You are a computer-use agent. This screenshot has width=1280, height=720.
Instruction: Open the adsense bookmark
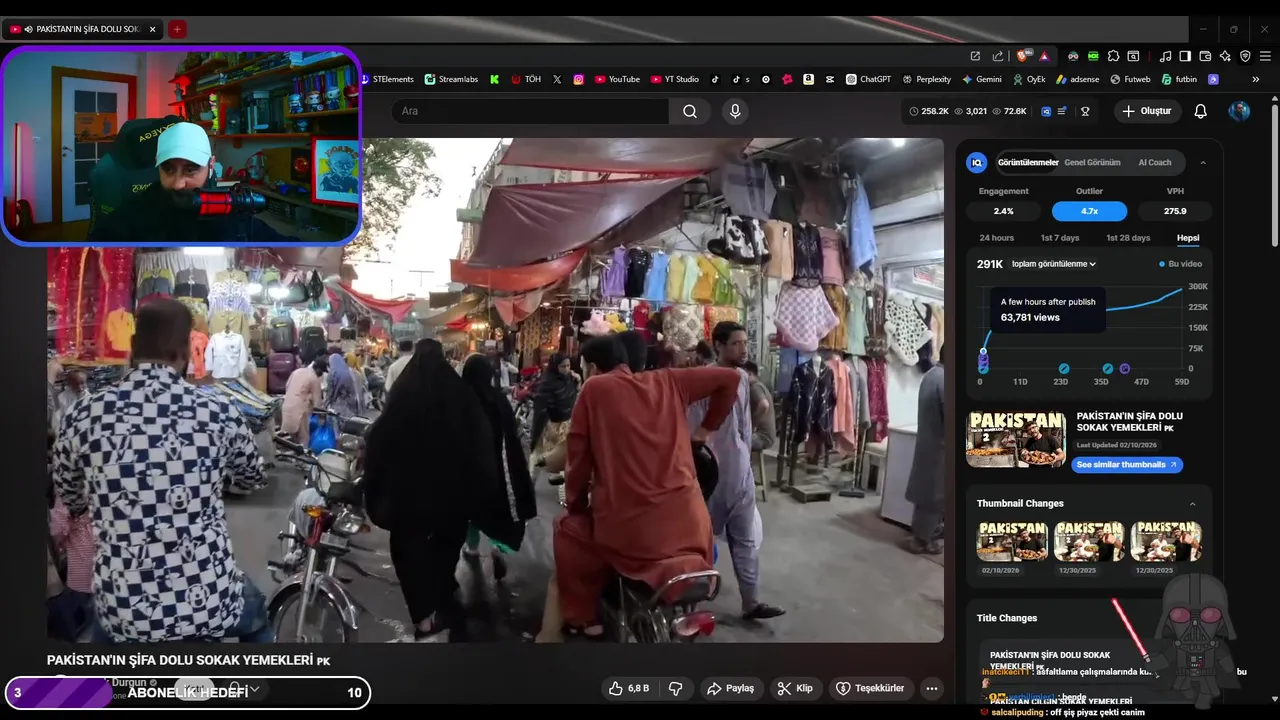tap(1077, 79)
